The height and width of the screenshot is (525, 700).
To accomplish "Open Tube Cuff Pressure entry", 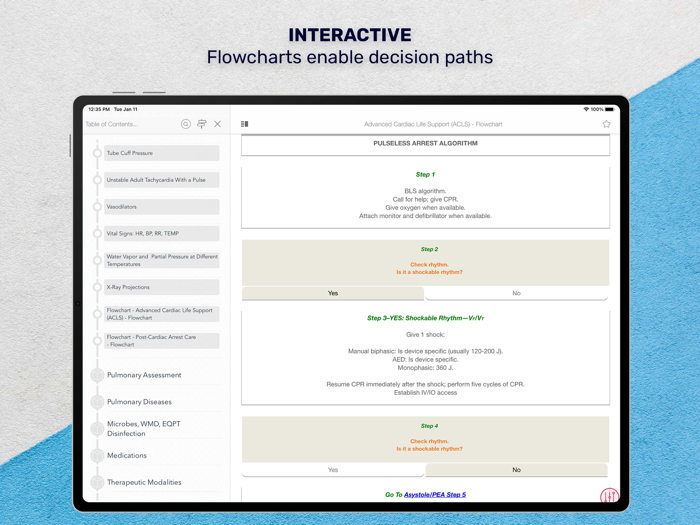I will point(162,153).
